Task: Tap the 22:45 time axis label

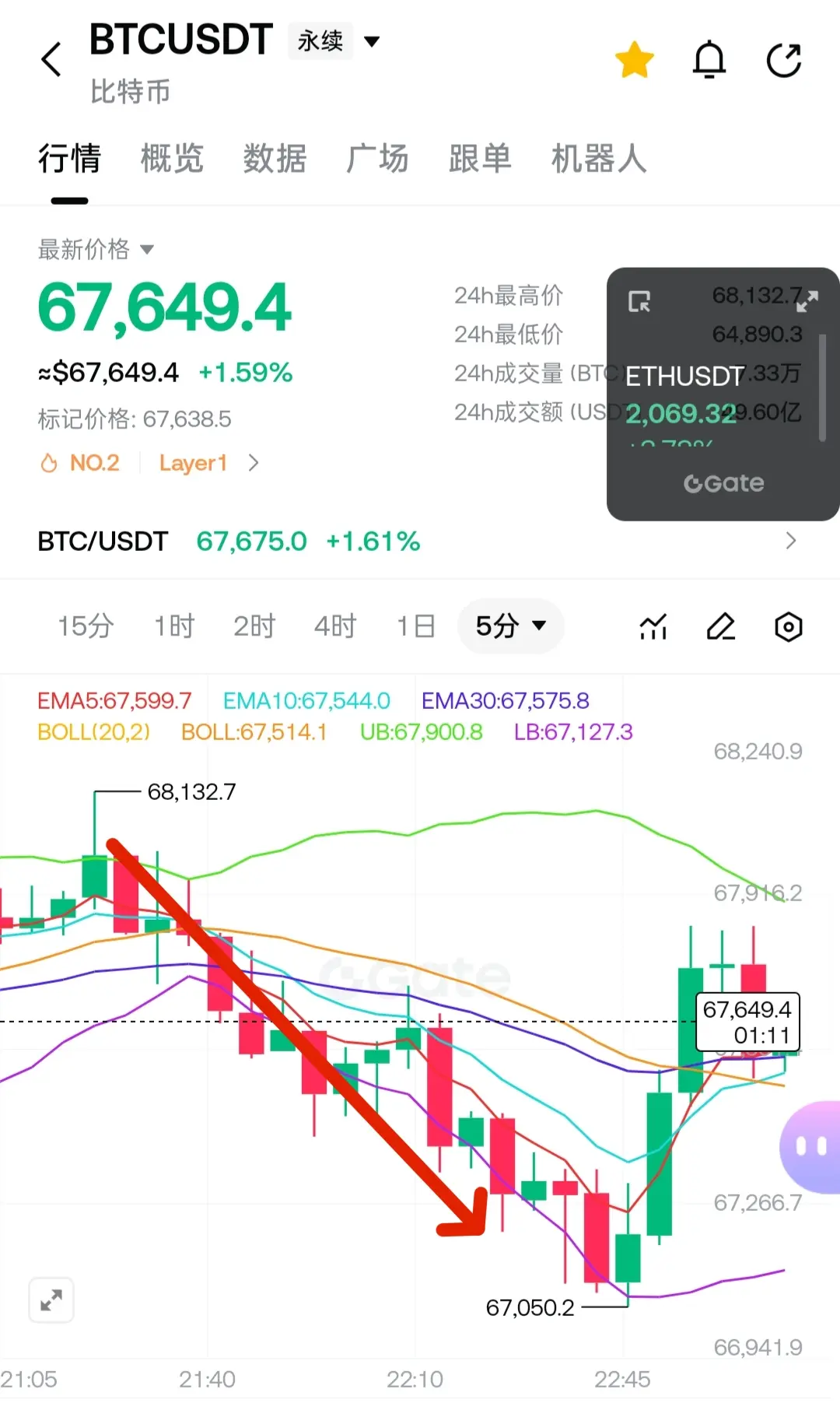Action: click(622, 1380)
